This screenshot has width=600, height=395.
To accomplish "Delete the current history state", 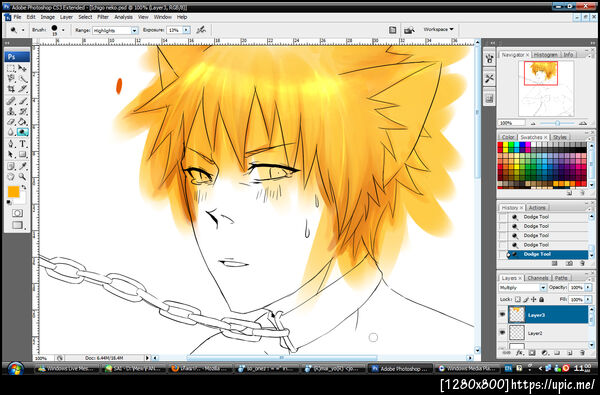I will point(582,264).
